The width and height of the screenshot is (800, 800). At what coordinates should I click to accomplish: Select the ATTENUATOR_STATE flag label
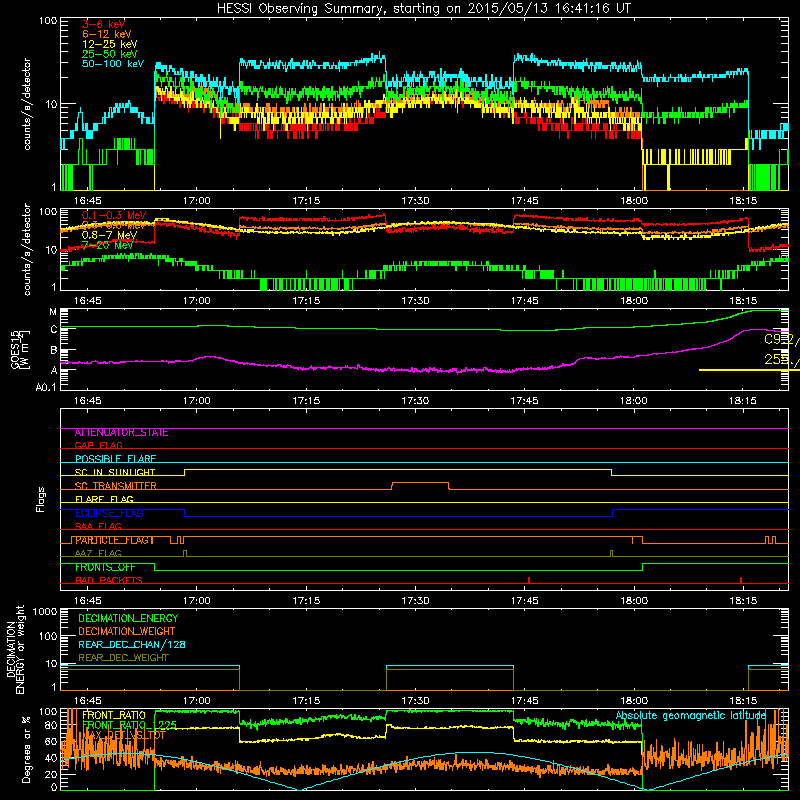point(121,433)
